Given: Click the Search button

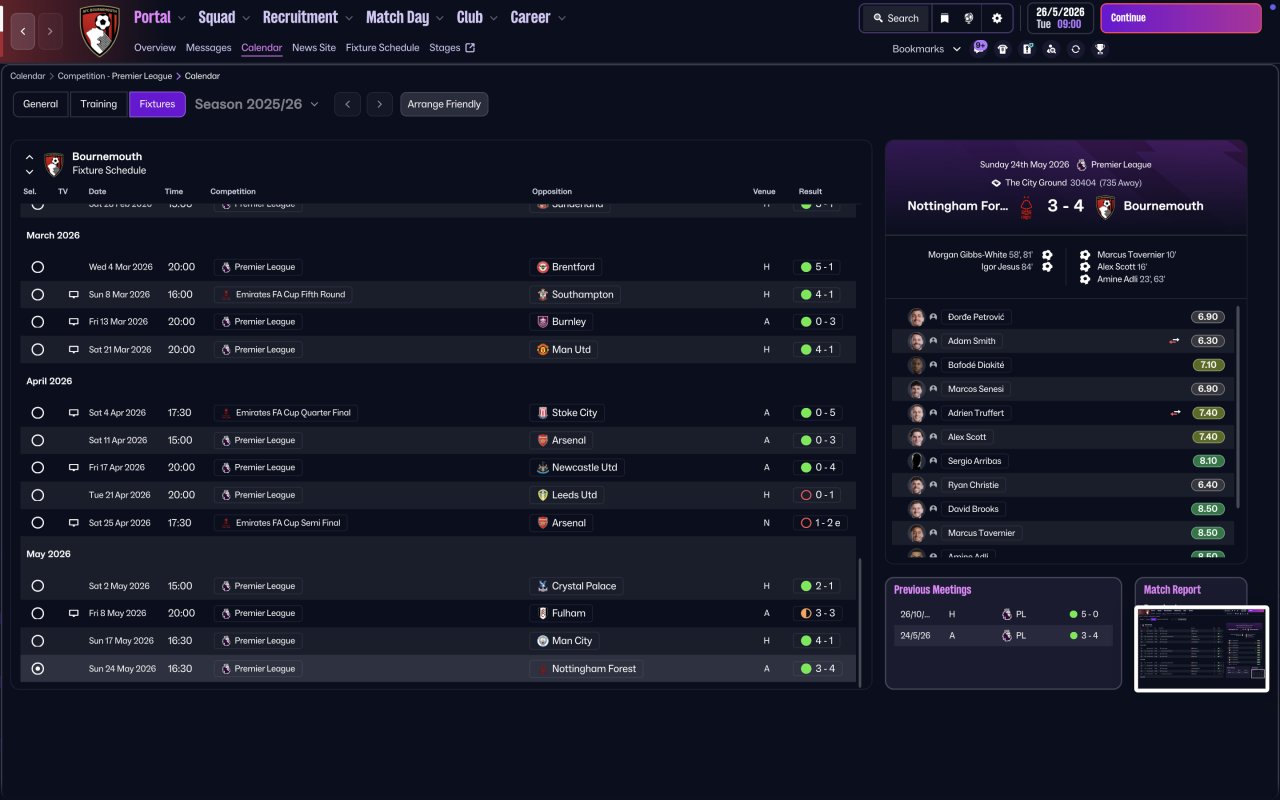Looking at the screenshot, I should point(894,18).
